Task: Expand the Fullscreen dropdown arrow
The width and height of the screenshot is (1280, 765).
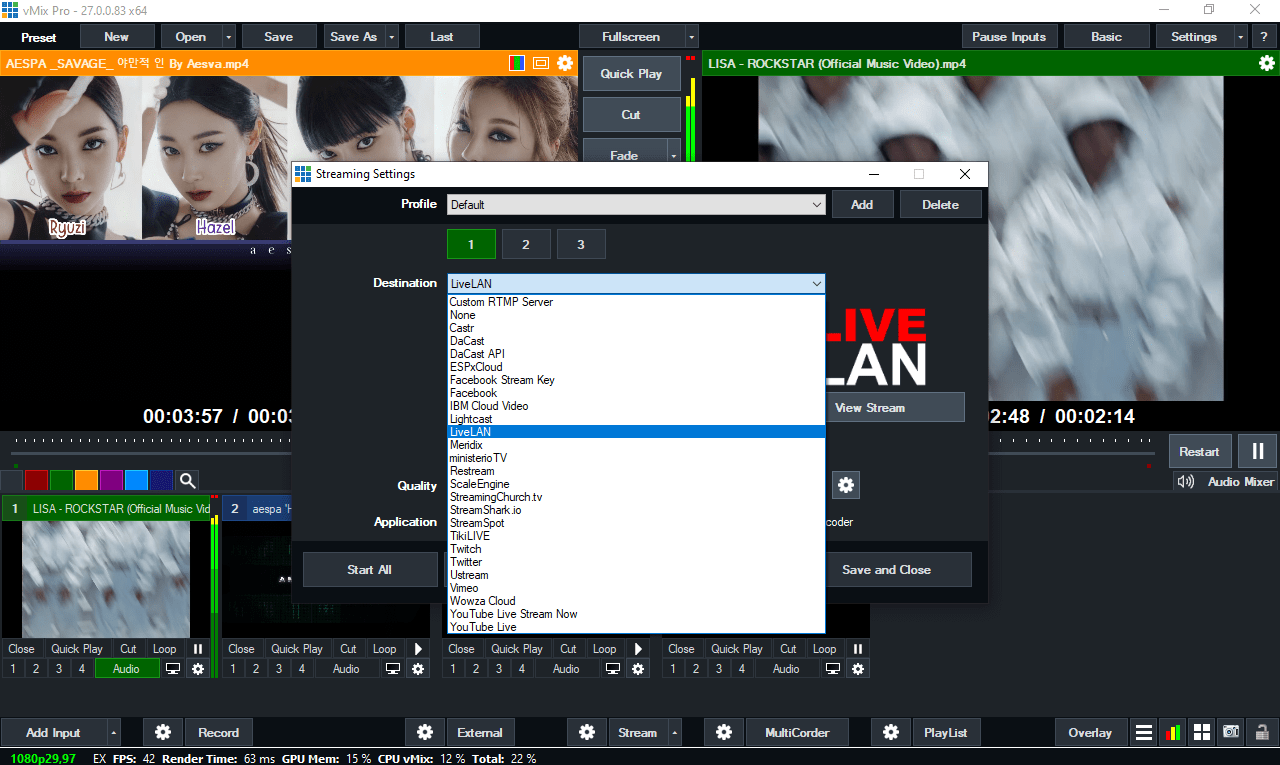Action: tap(691, 37)
